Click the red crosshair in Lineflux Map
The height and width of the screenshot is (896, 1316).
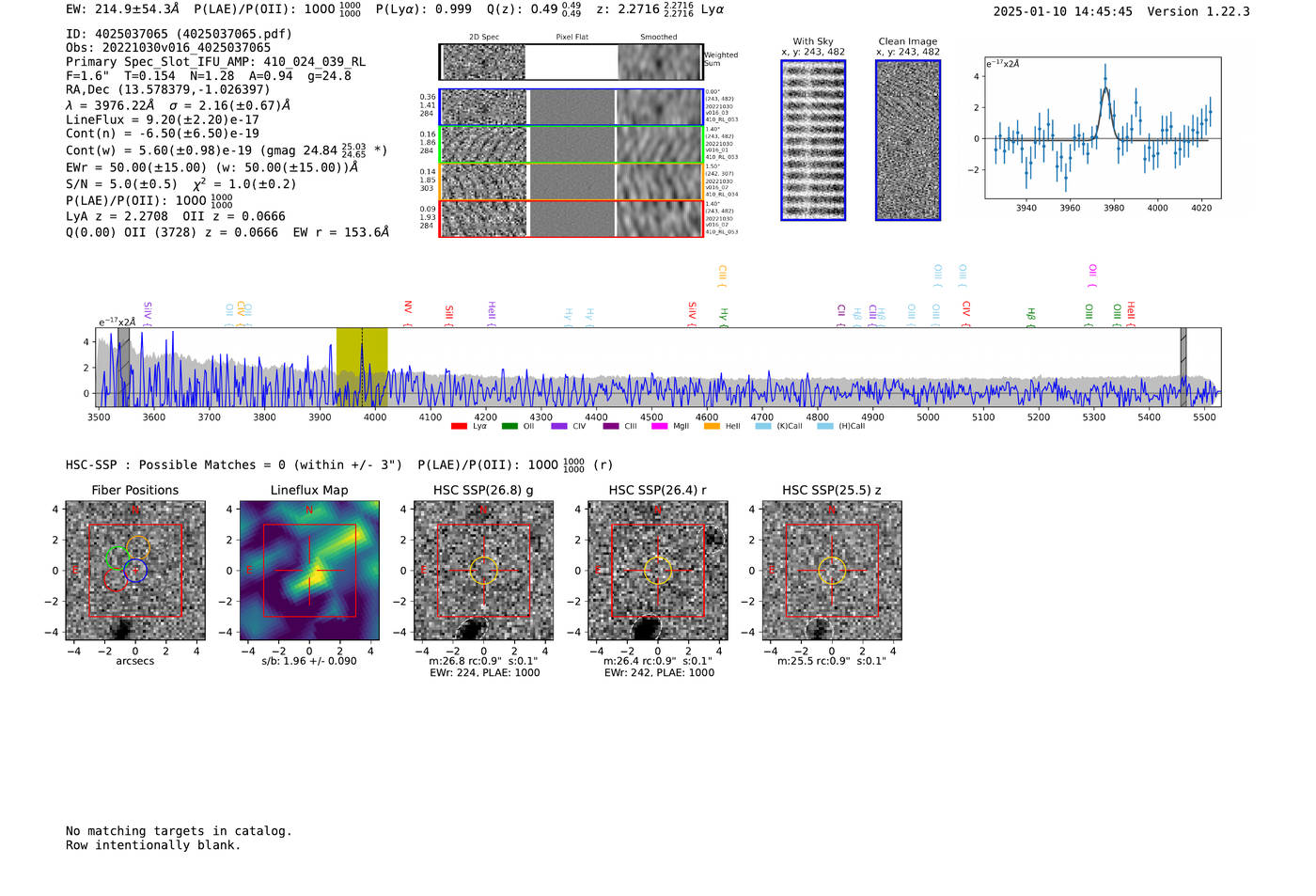pyautogui.click(x=309, y=571)
